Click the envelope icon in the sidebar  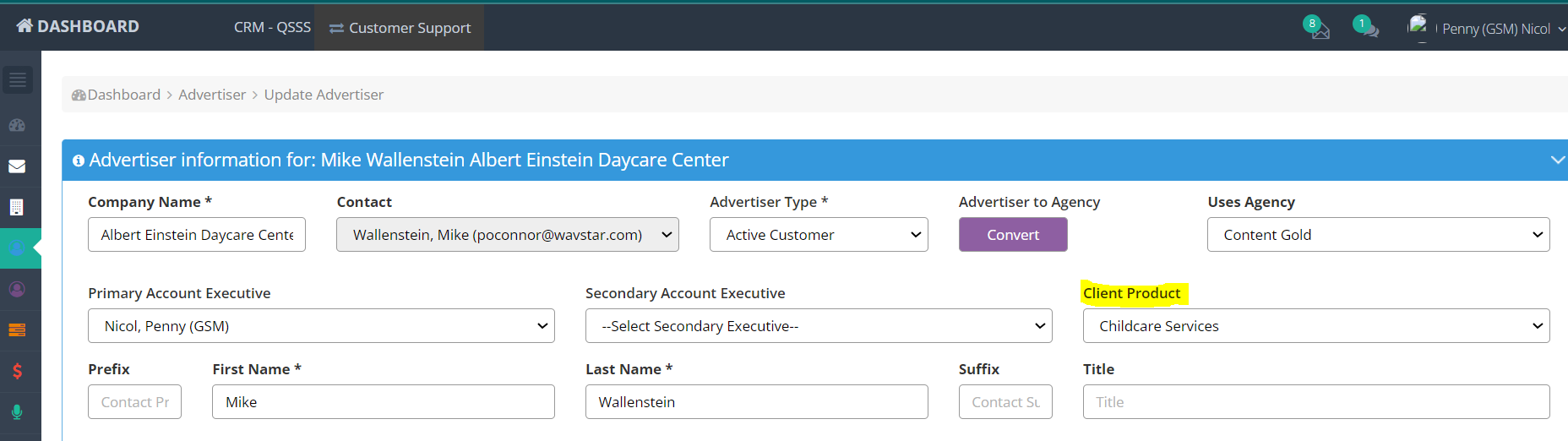coord(17,166)
